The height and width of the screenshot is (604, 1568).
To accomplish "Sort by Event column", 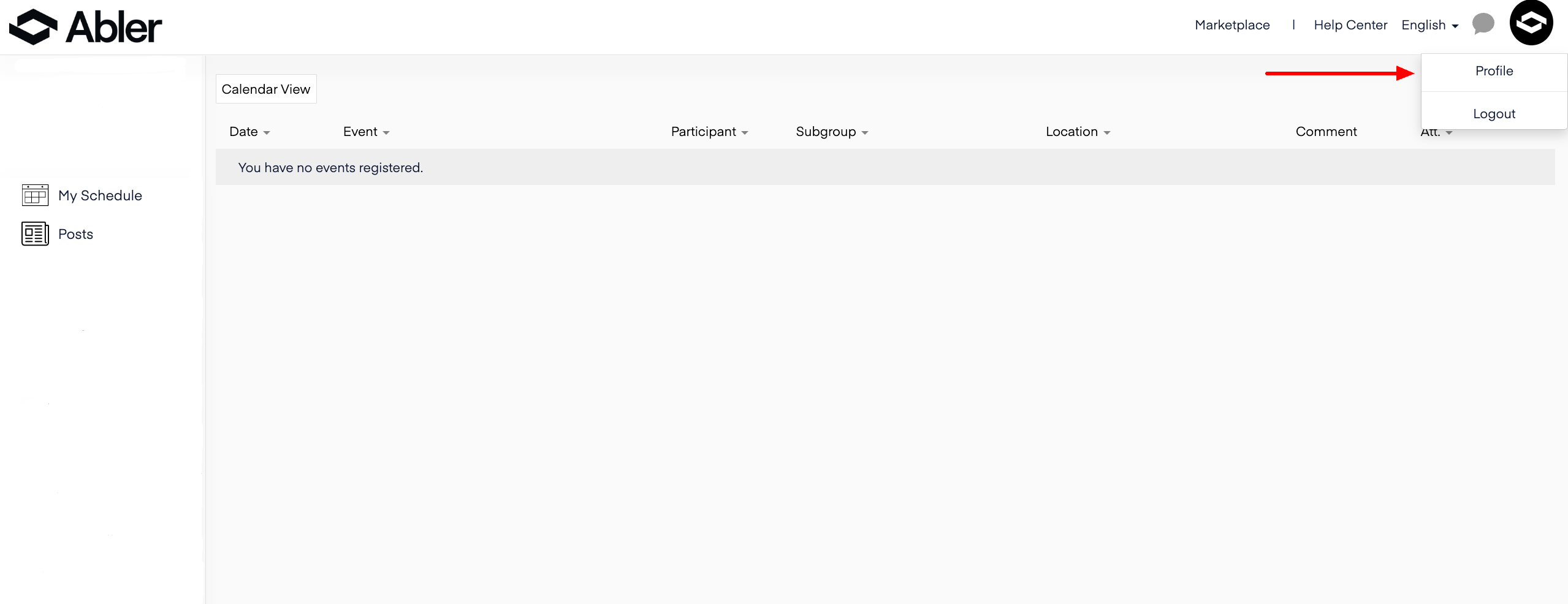I will coord(366,132).
